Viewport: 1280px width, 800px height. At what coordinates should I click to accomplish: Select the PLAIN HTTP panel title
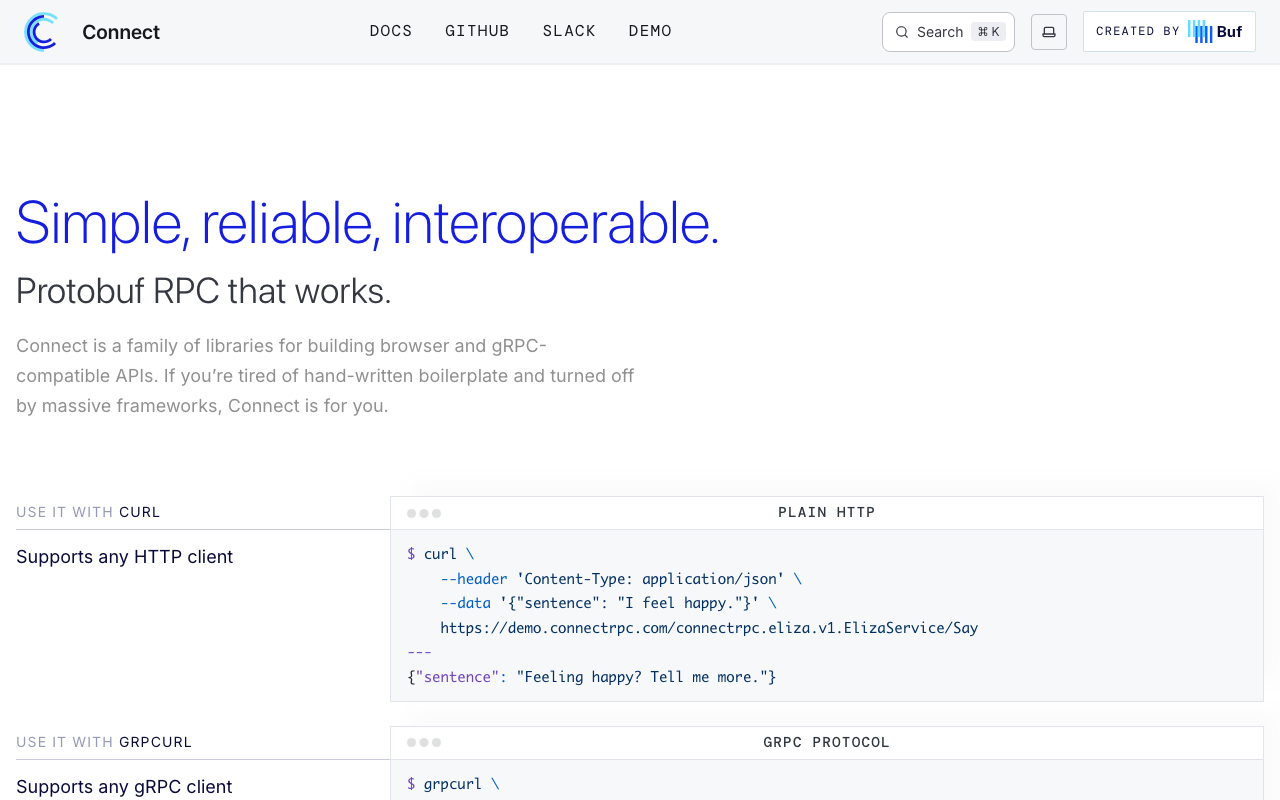point(827,512)
